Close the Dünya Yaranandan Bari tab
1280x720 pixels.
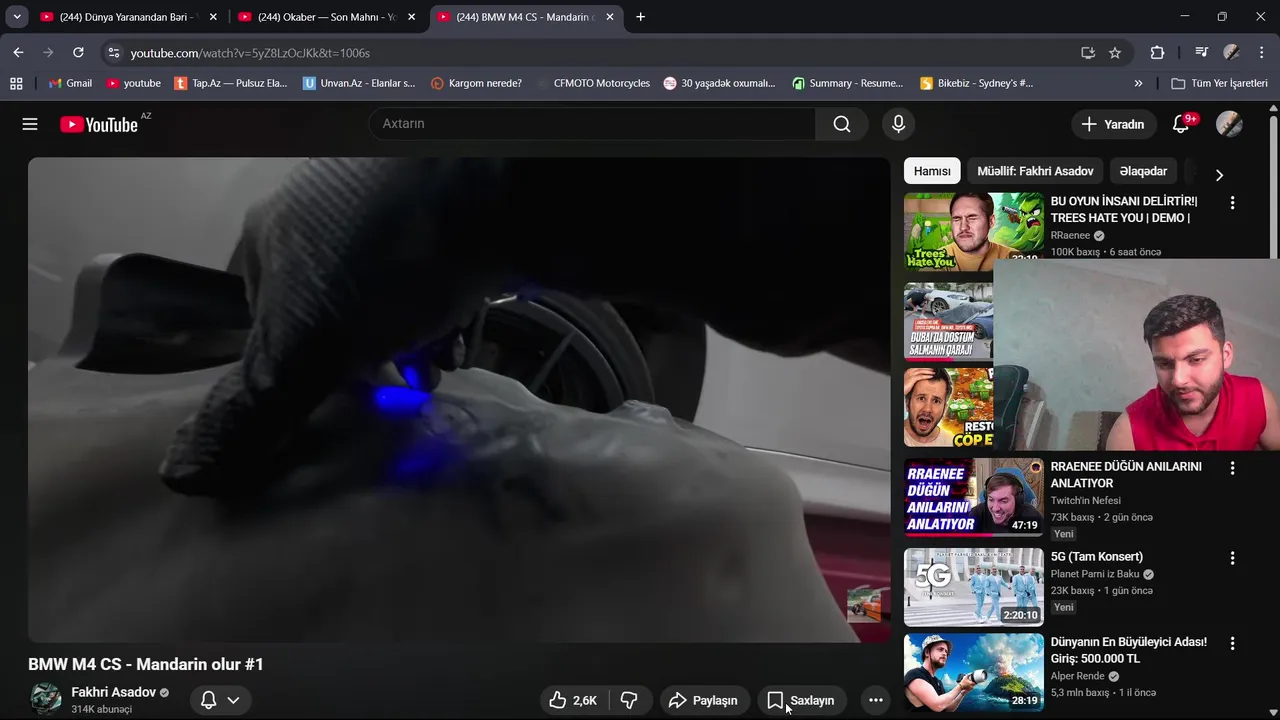point(213,17)
